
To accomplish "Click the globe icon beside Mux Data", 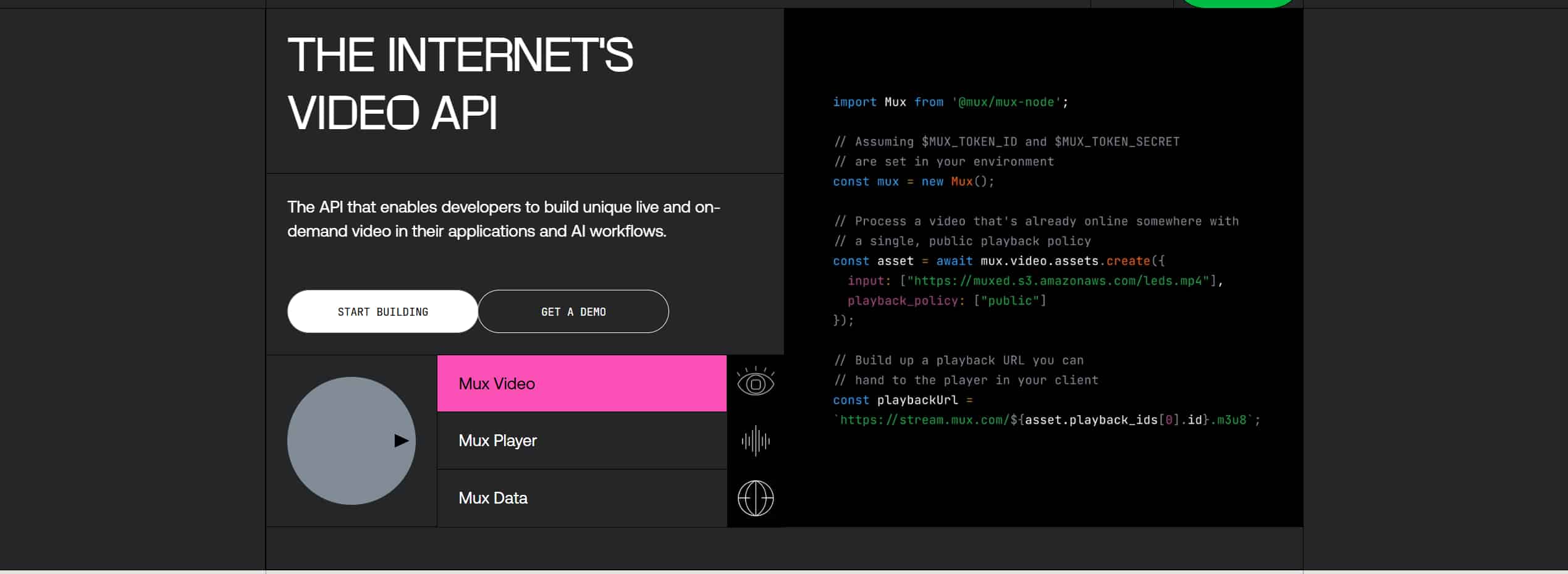I will click(755, 498).
